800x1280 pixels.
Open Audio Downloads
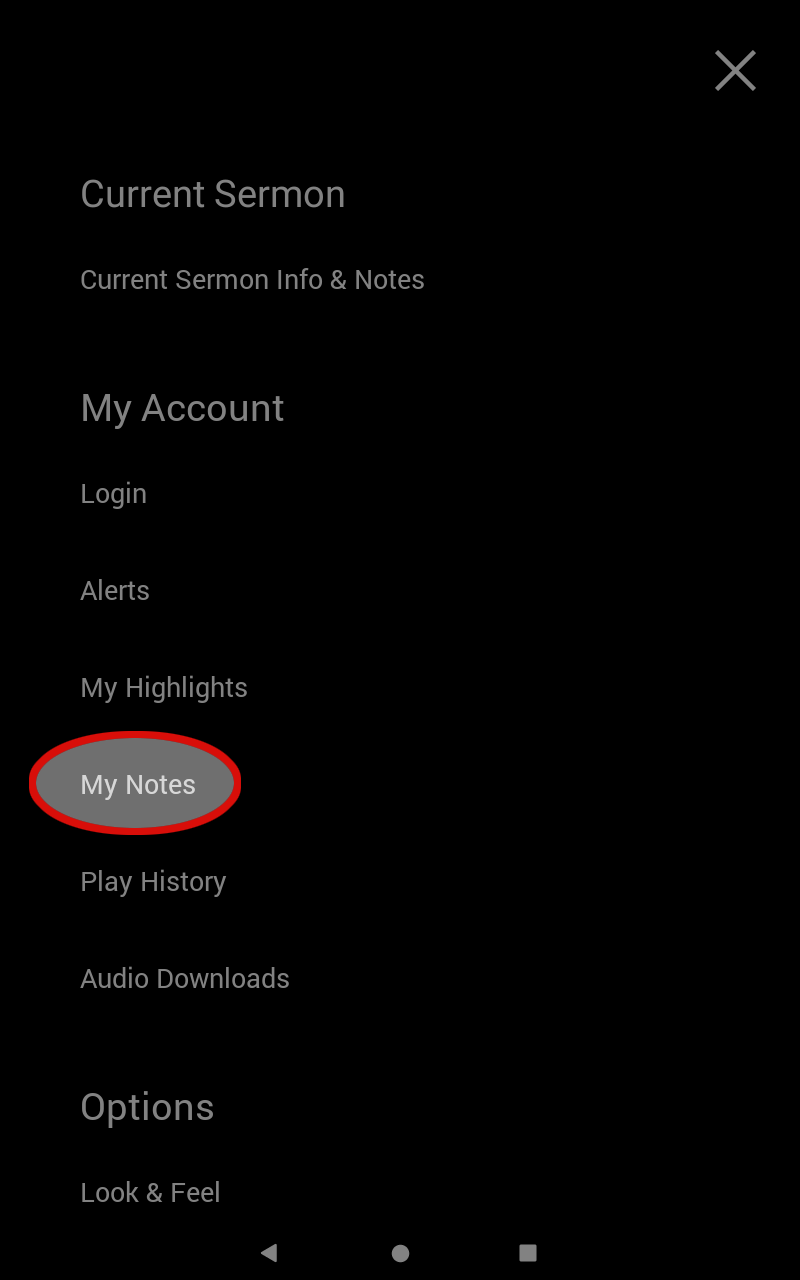coord(185,979)
